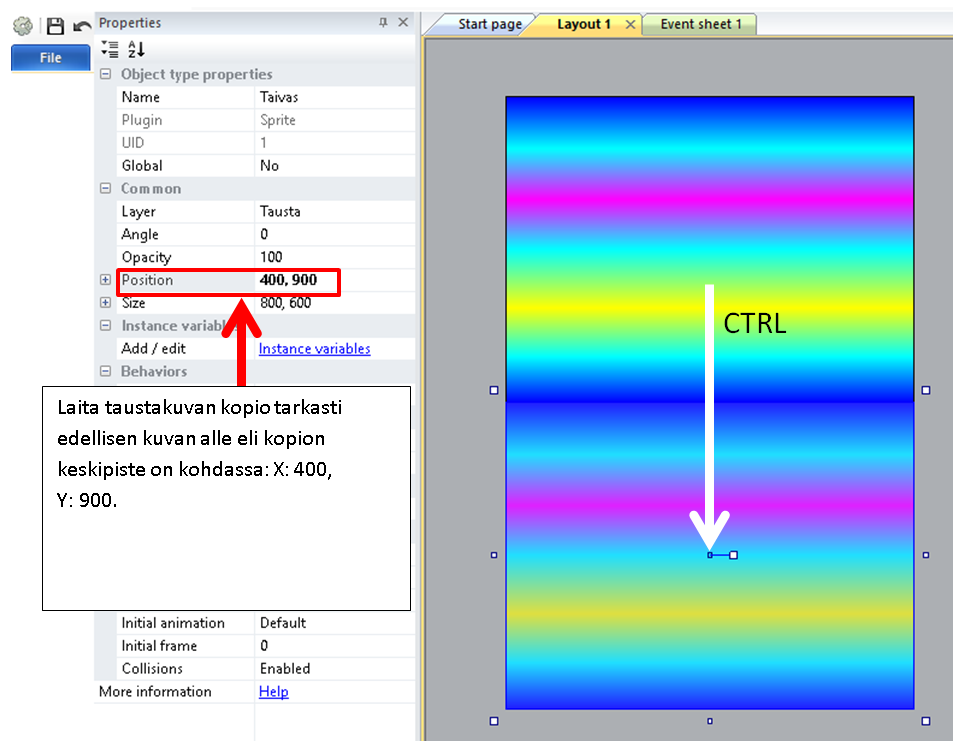Image resolution: width=961 pixels, height=748 pixels.
Task: Click the Opacity value field
Action: click(x=334, y=258)
